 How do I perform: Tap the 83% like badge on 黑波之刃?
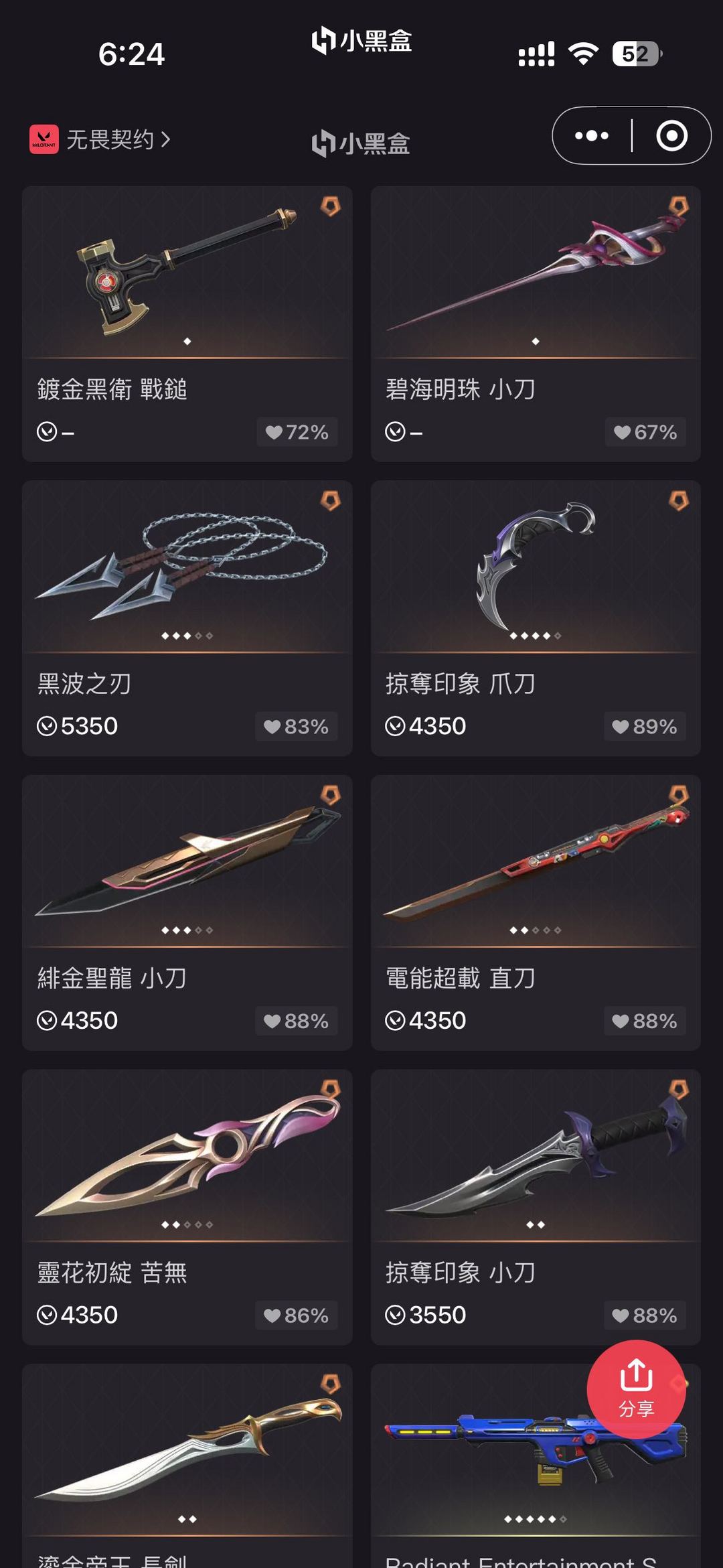(x=297, y=726)
